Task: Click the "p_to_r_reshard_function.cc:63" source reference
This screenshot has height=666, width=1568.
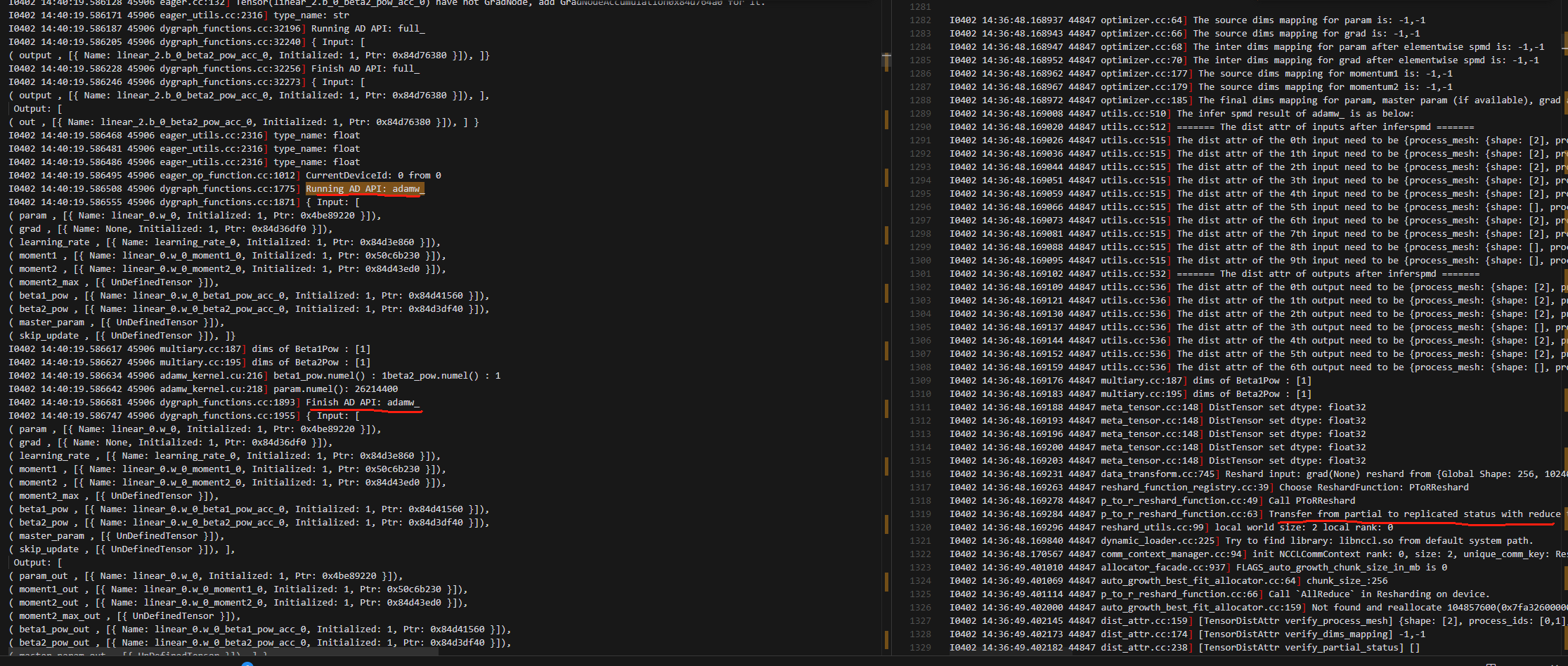Action: coord(1179,514)
